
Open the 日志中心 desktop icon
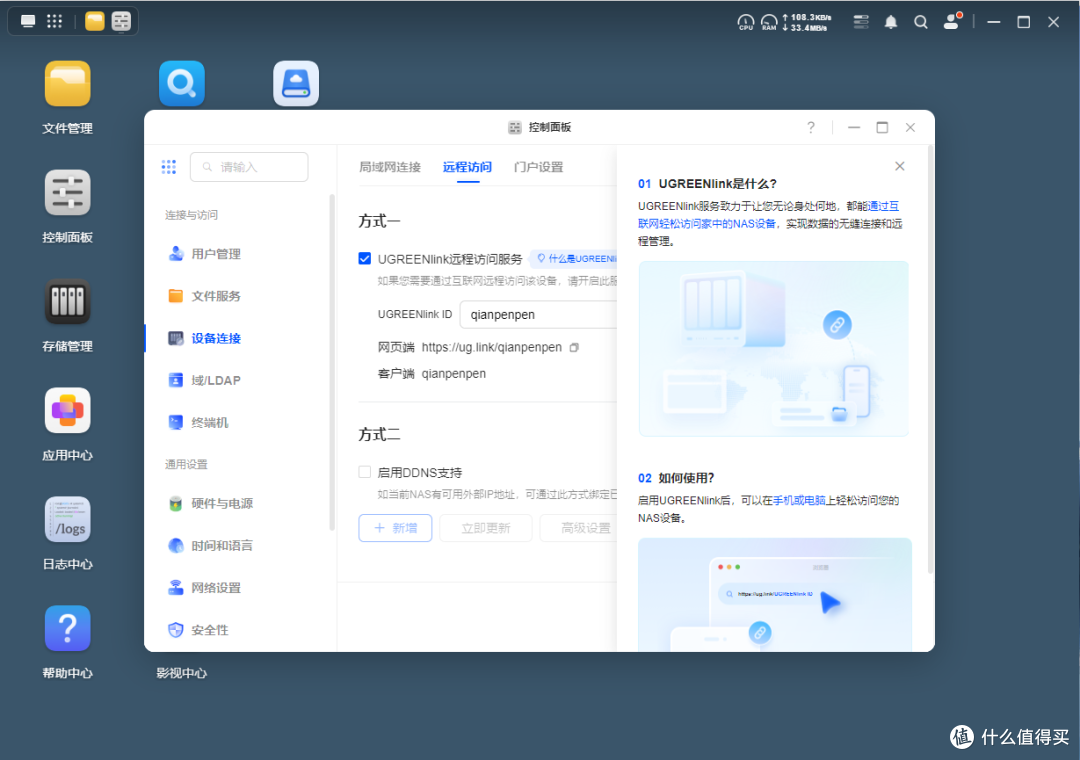[x=68, y=520]
